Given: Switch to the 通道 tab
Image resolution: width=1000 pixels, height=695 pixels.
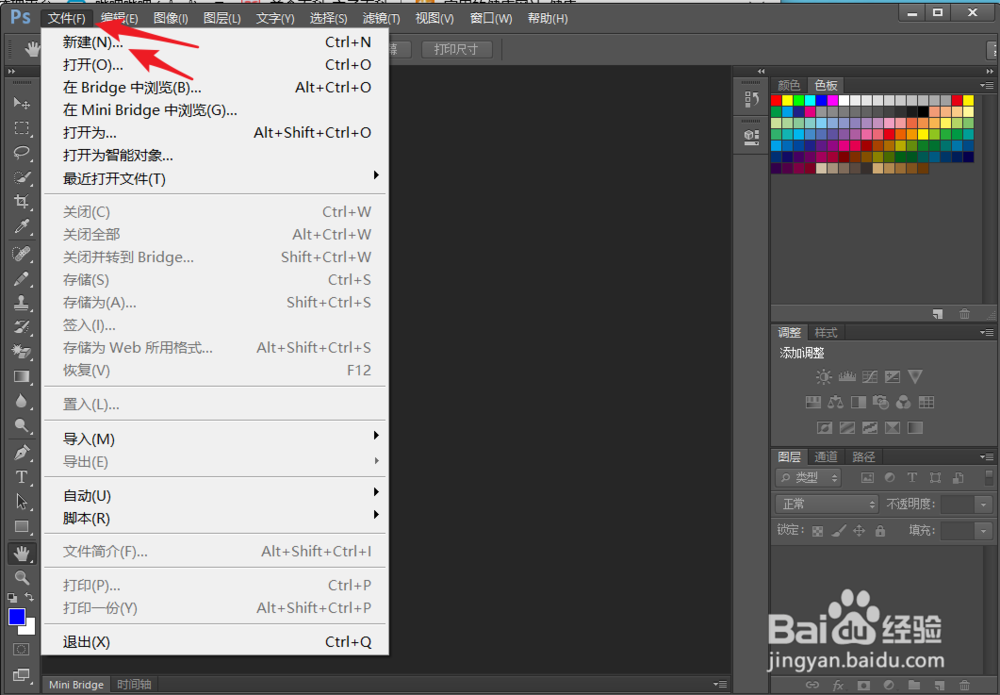Looking at the screenshot, I should (x=826, y=457).
